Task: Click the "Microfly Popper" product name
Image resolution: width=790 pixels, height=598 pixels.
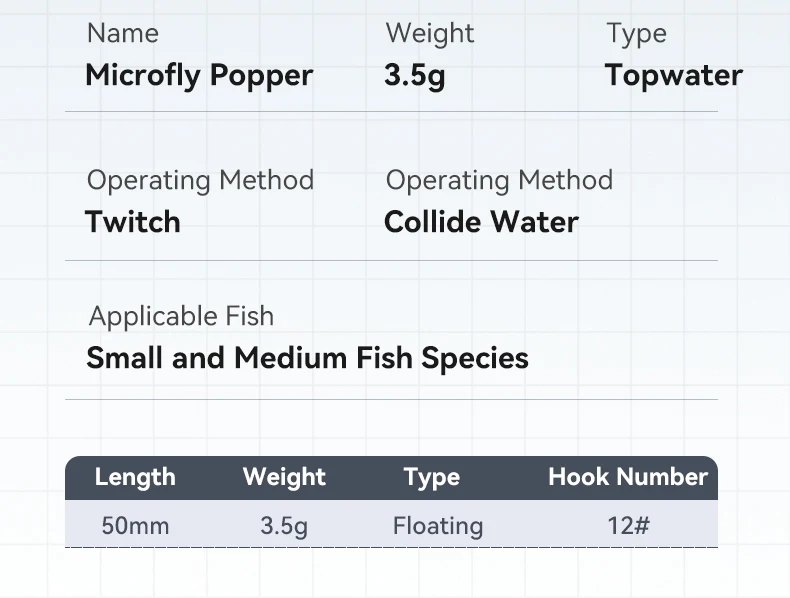Action: [199, 76]
